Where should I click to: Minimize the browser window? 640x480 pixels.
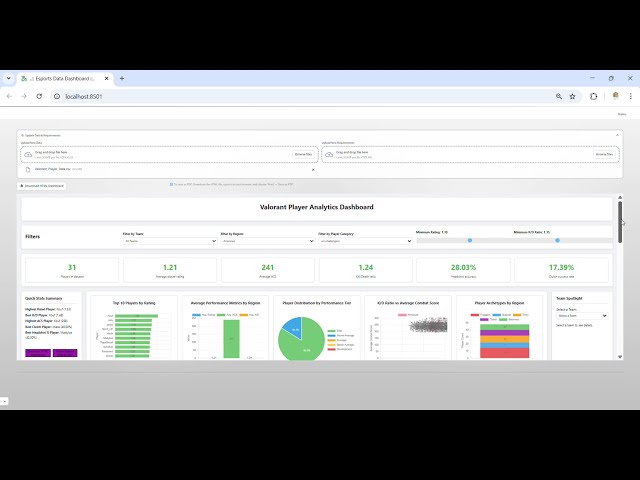[x=592, y=78]
